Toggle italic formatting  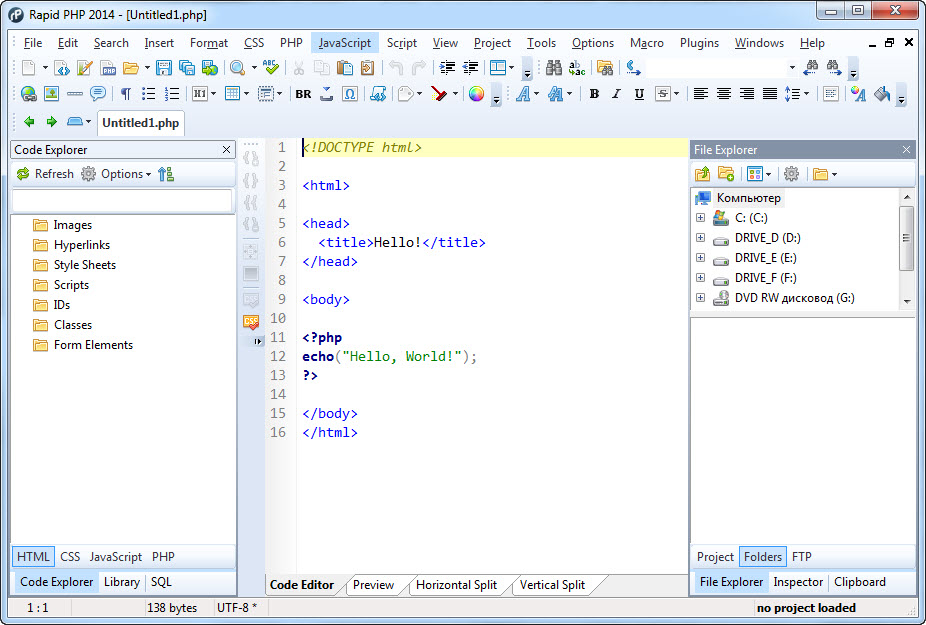coord(616,94)
